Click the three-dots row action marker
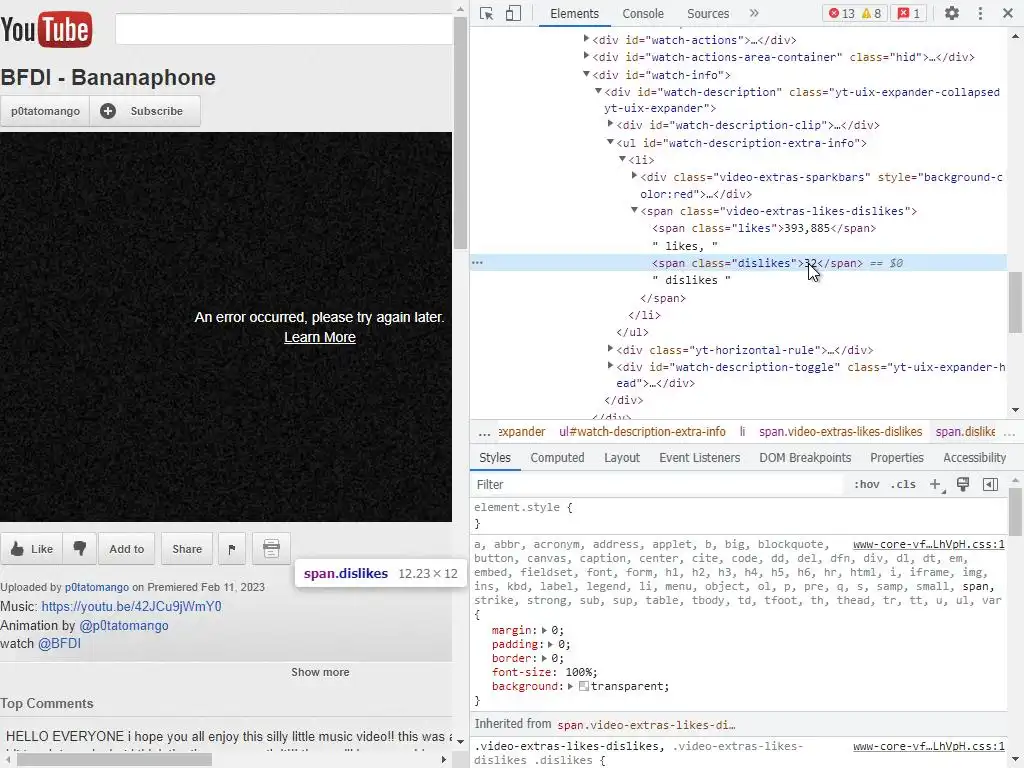The height and width of the screenshot is (768, 1024). point(477,263)
